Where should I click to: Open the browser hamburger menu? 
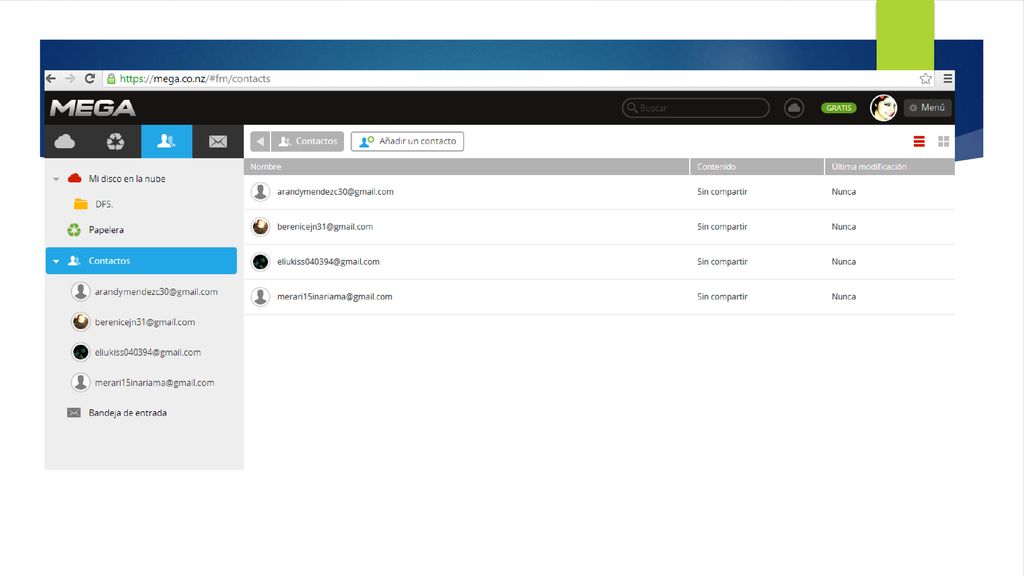948,78
